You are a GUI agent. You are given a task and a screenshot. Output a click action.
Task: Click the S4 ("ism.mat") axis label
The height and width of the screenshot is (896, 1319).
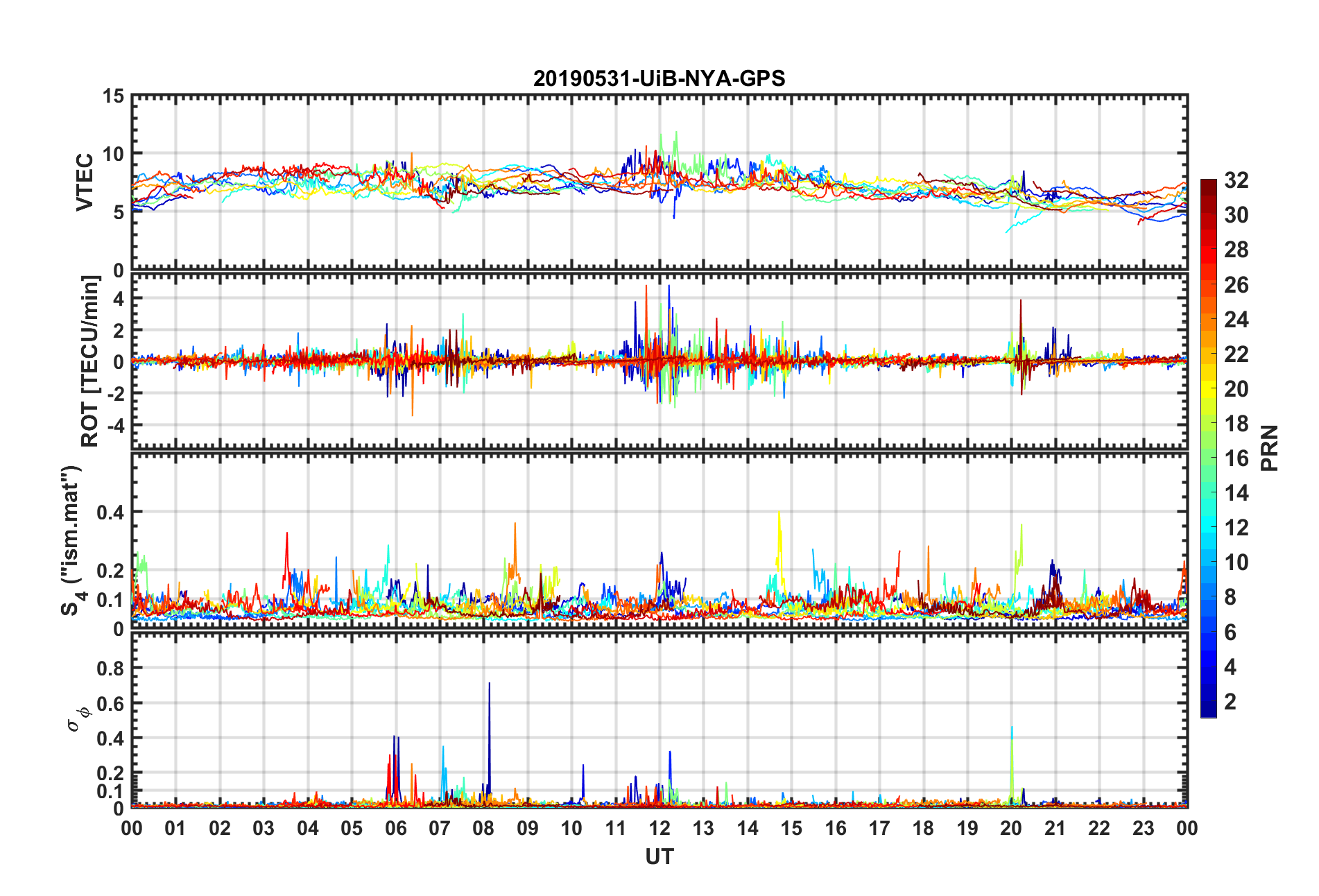coord(72,540)
